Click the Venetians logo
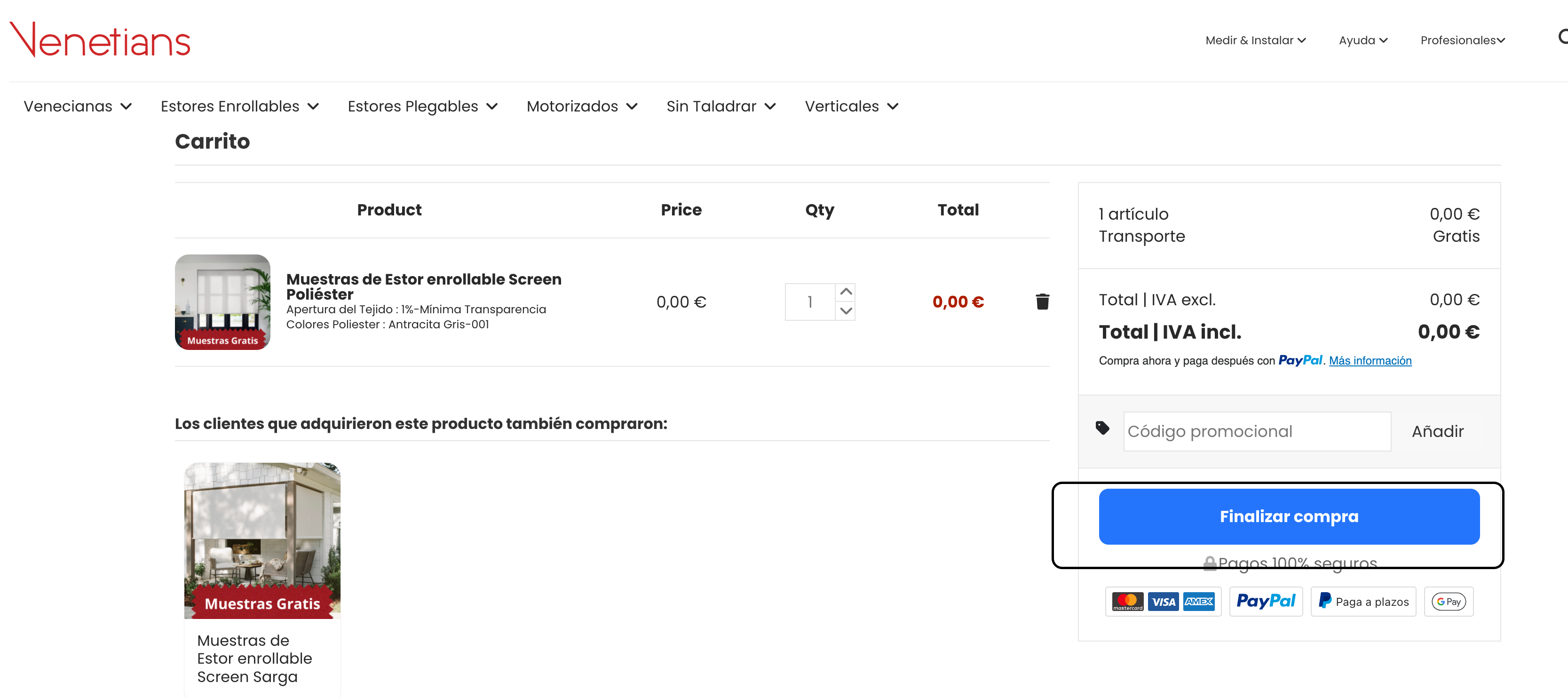Viewport: 1568px width, 698px height. tap(100, 40)
